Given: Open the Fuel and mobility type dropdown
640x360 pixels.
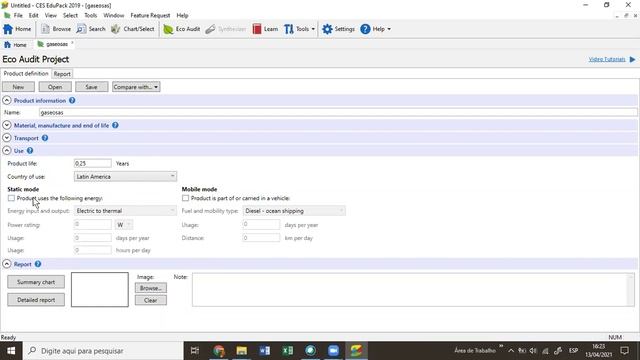Looking at the screenshot, I should pyautogui.click(x=294, y=211).
